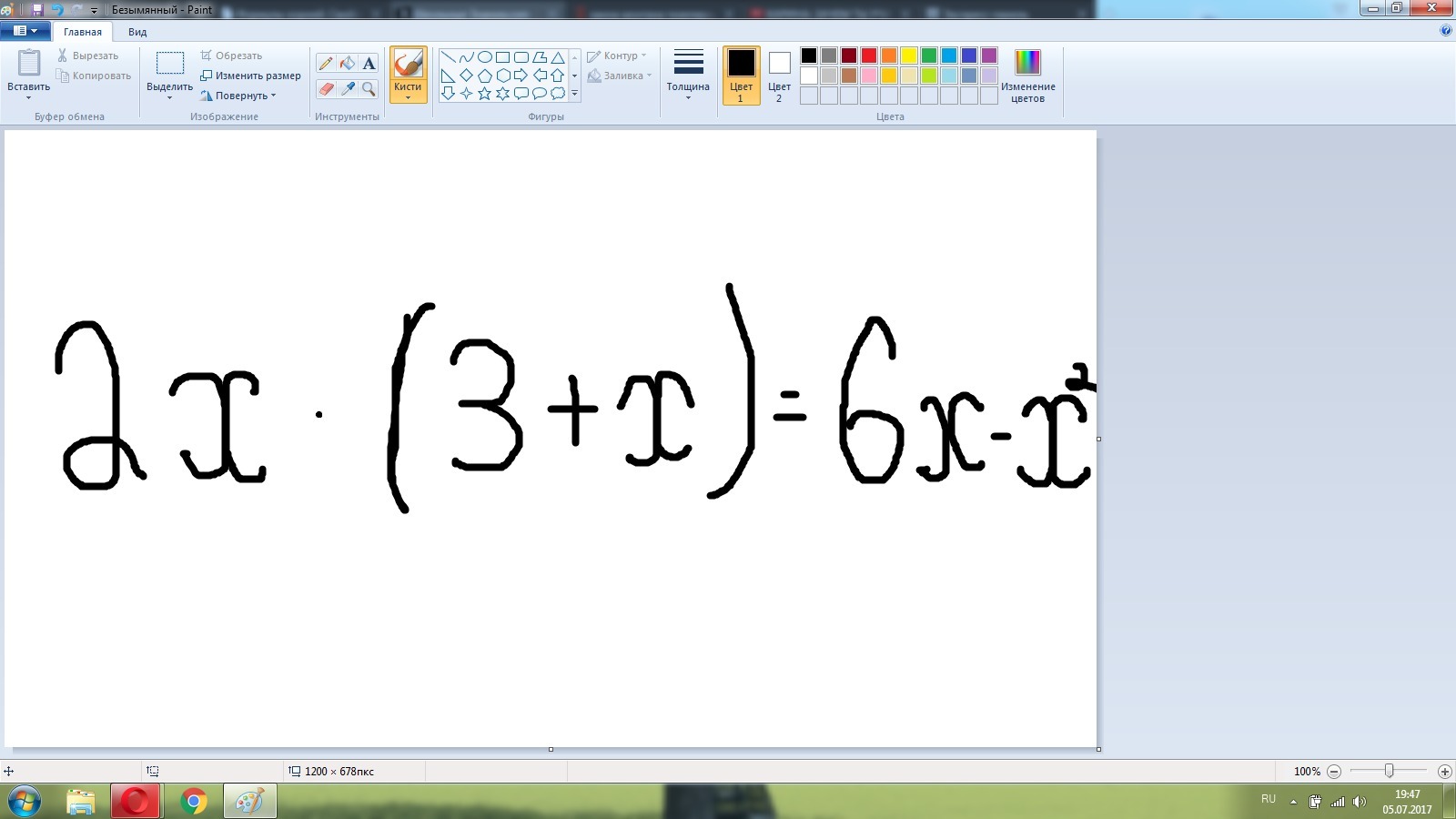Select the Magnifier tool
The height and width of the screenshot is (819, 1456).
point(369,88)
